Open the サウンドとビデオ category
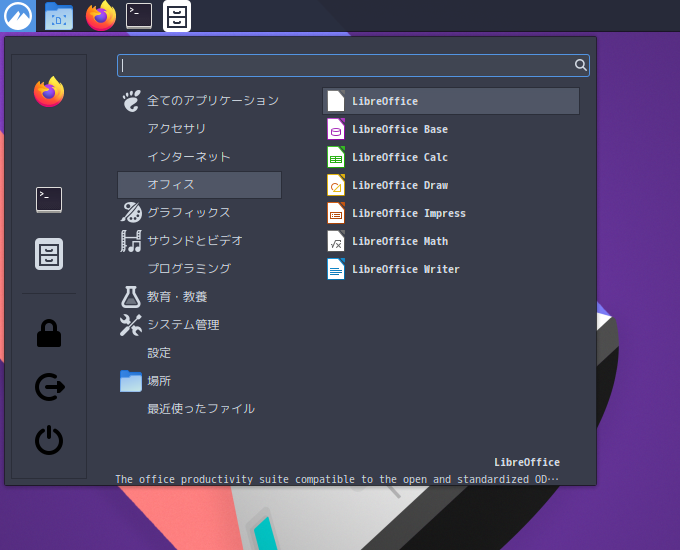680x550 pixels. [199, 241]
